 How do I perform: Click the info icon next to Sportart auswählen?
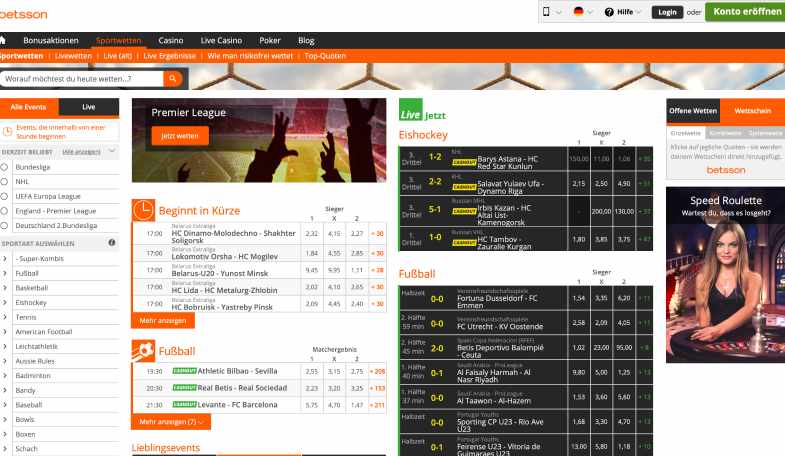click(x=112, y=242)
